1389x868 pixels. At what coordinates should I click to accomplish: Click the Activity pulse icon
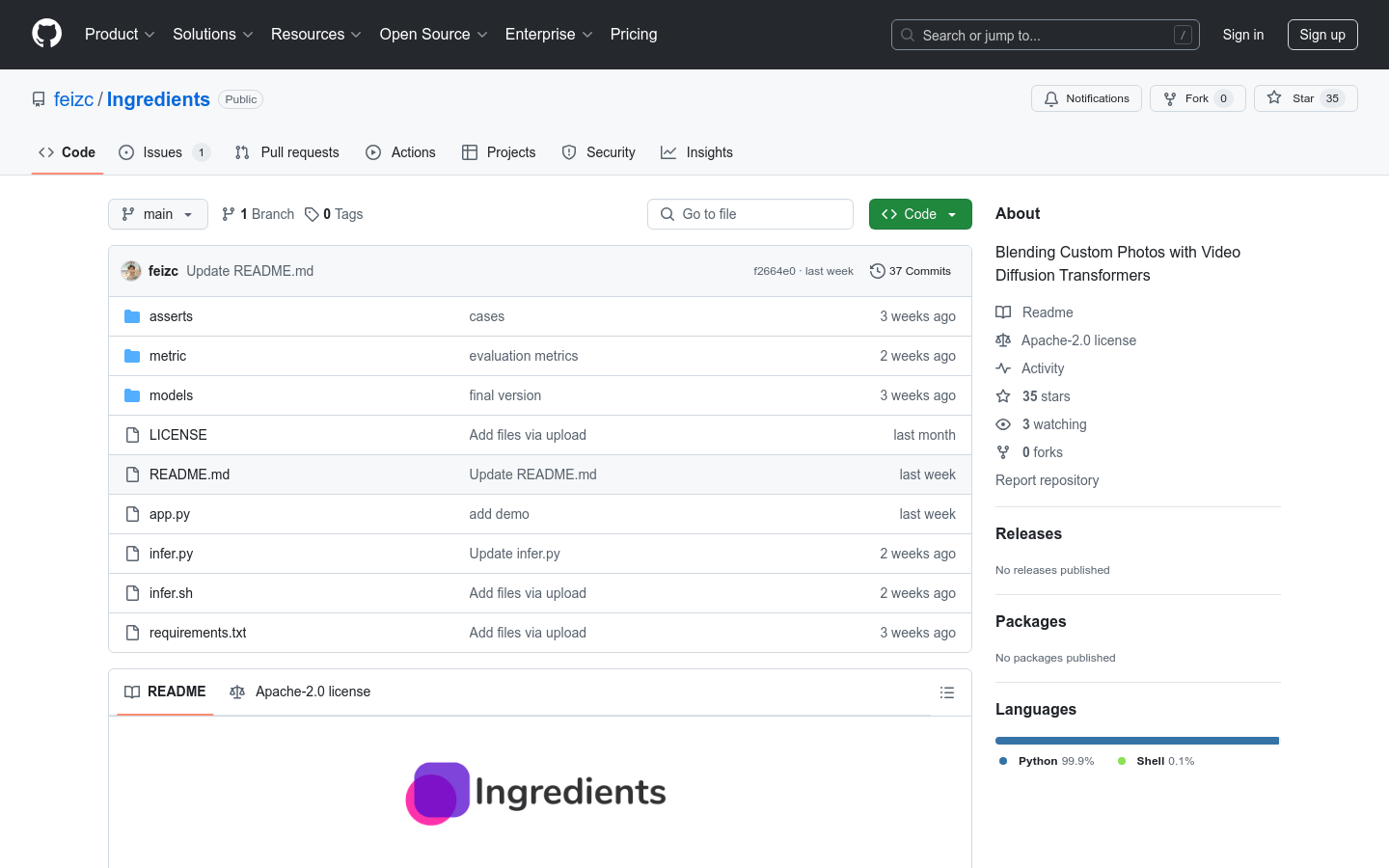click(x=1003, y=368)
